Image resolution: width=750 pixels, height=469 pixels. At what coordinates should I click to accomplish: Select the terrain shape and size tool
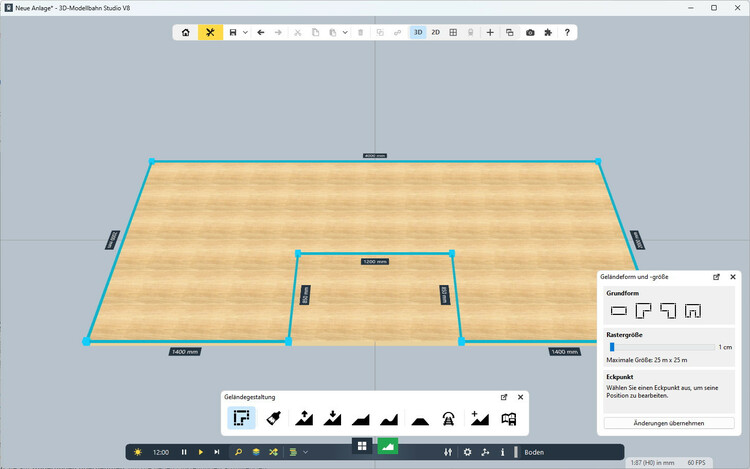pos(242,418)
